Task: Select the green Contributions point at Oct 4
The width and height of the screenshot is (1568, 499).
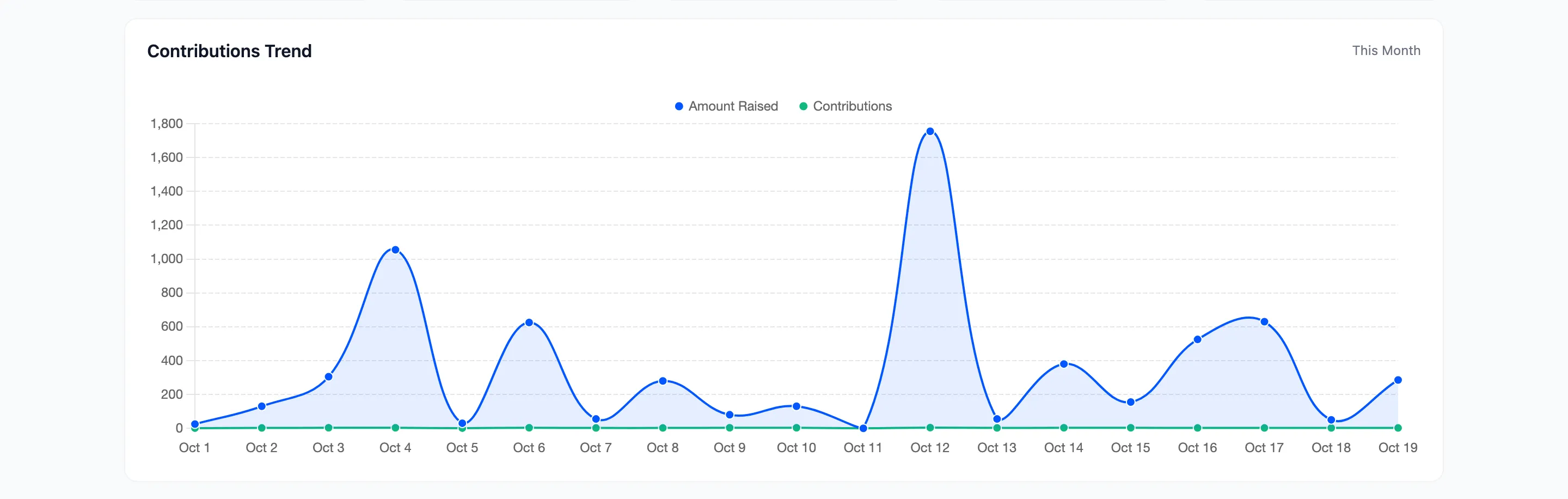Action: click(x=395, y=428)
